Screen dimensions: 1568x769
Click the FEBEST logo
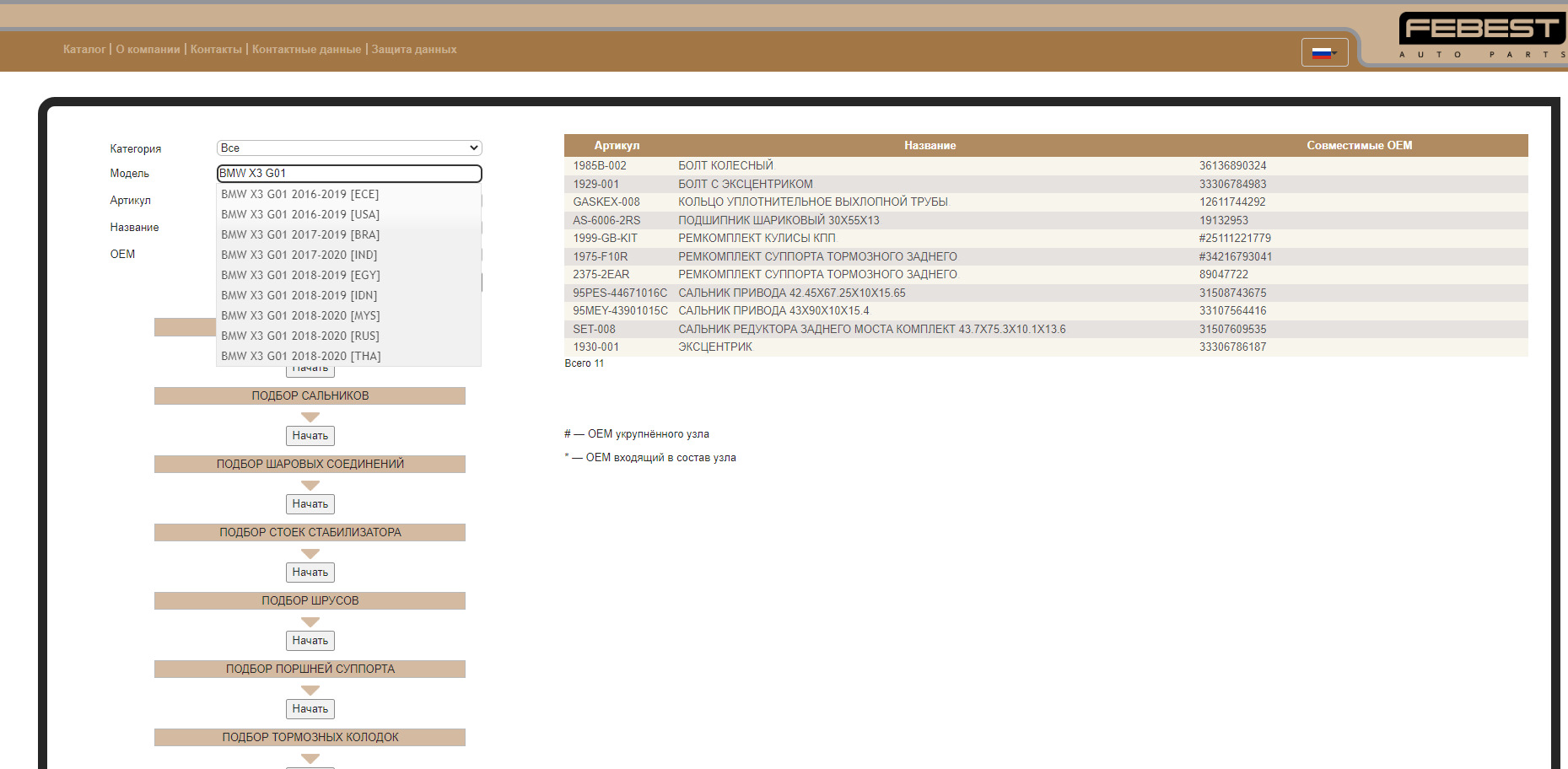click(1483, 35)
